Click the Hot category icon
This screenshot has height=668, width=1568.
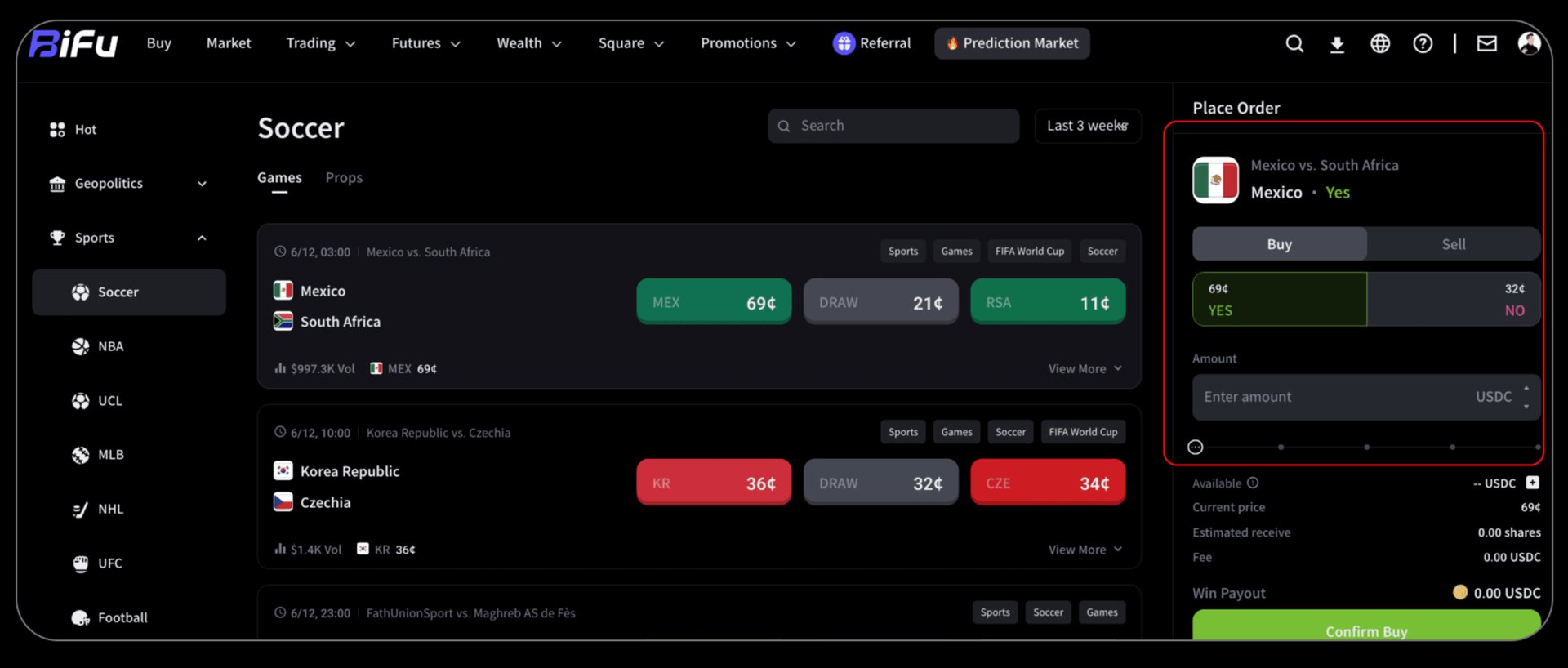[57, 130]
